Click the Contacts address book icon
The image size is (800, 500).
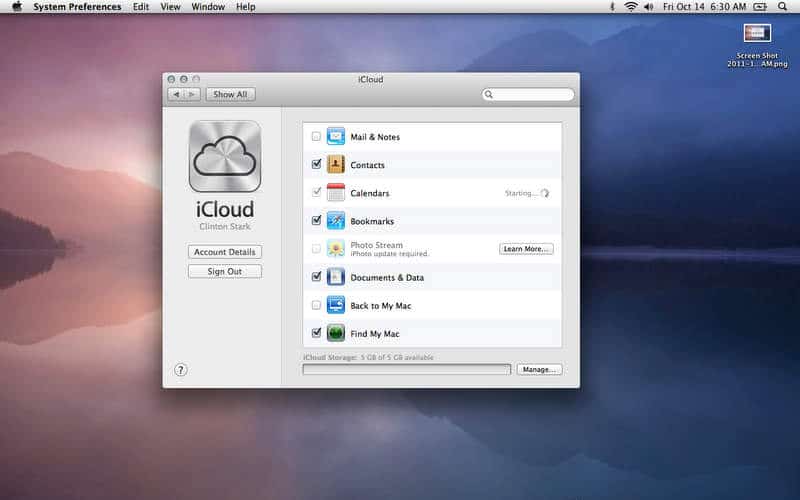pyautogui.click(x=336, y=165)
